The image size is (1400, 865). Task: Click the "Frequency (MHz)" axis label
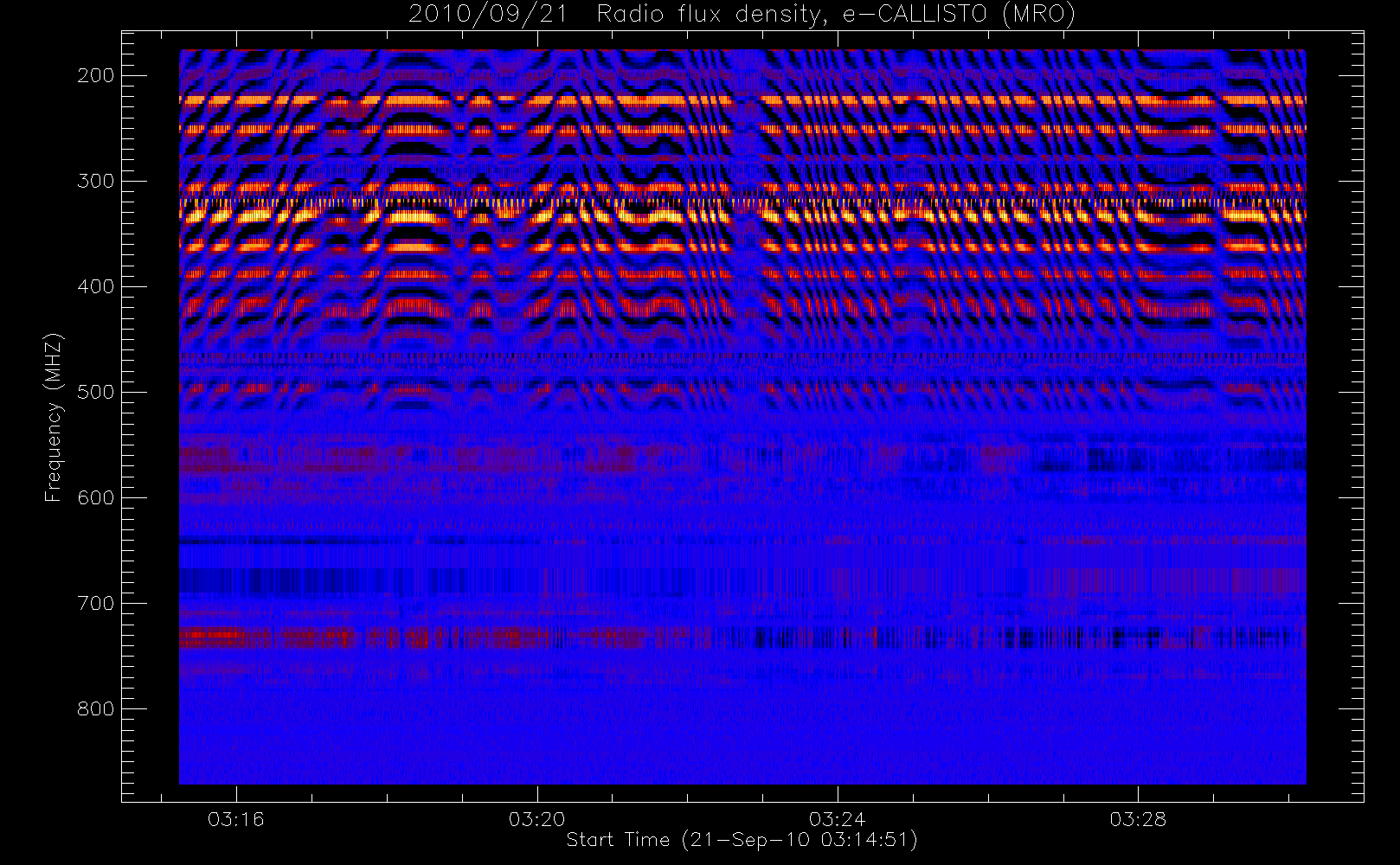[54, 417]
